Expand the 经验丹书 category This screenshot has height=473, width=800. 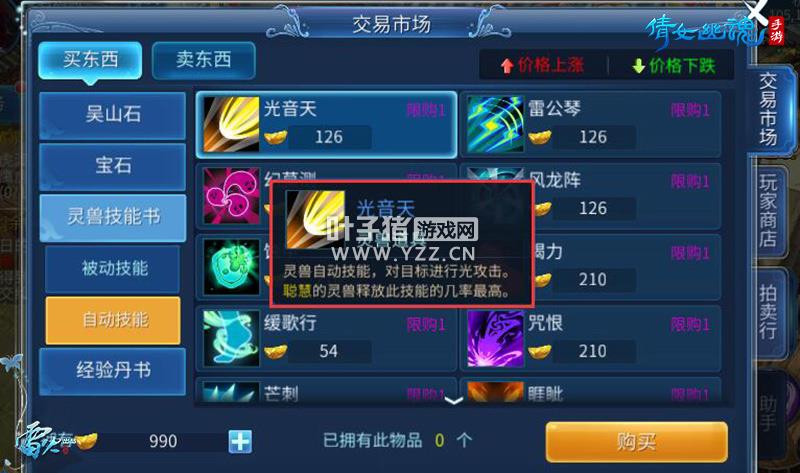[x=113, y=371]
